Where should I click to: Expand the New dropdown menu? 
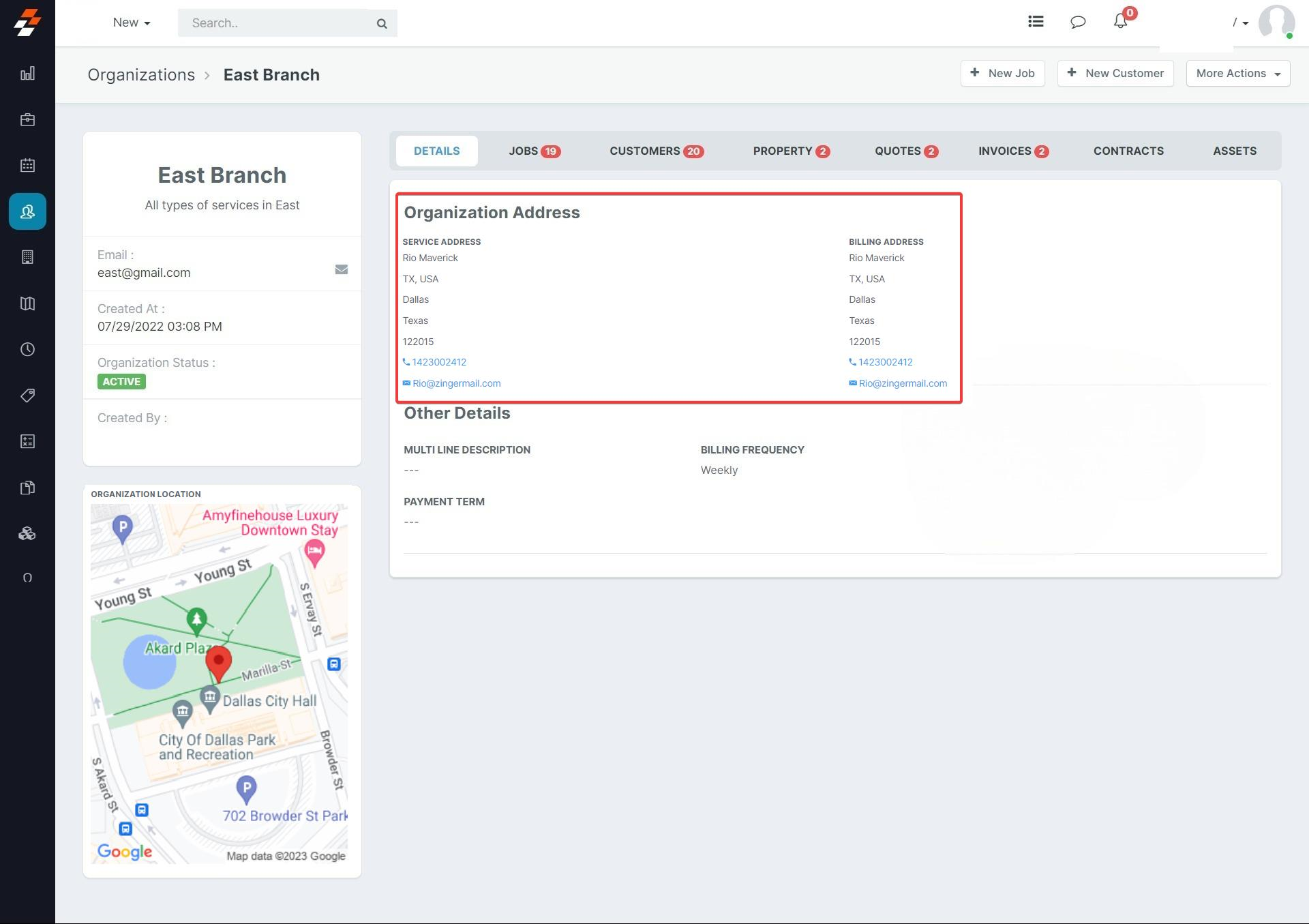click(132, 23)
